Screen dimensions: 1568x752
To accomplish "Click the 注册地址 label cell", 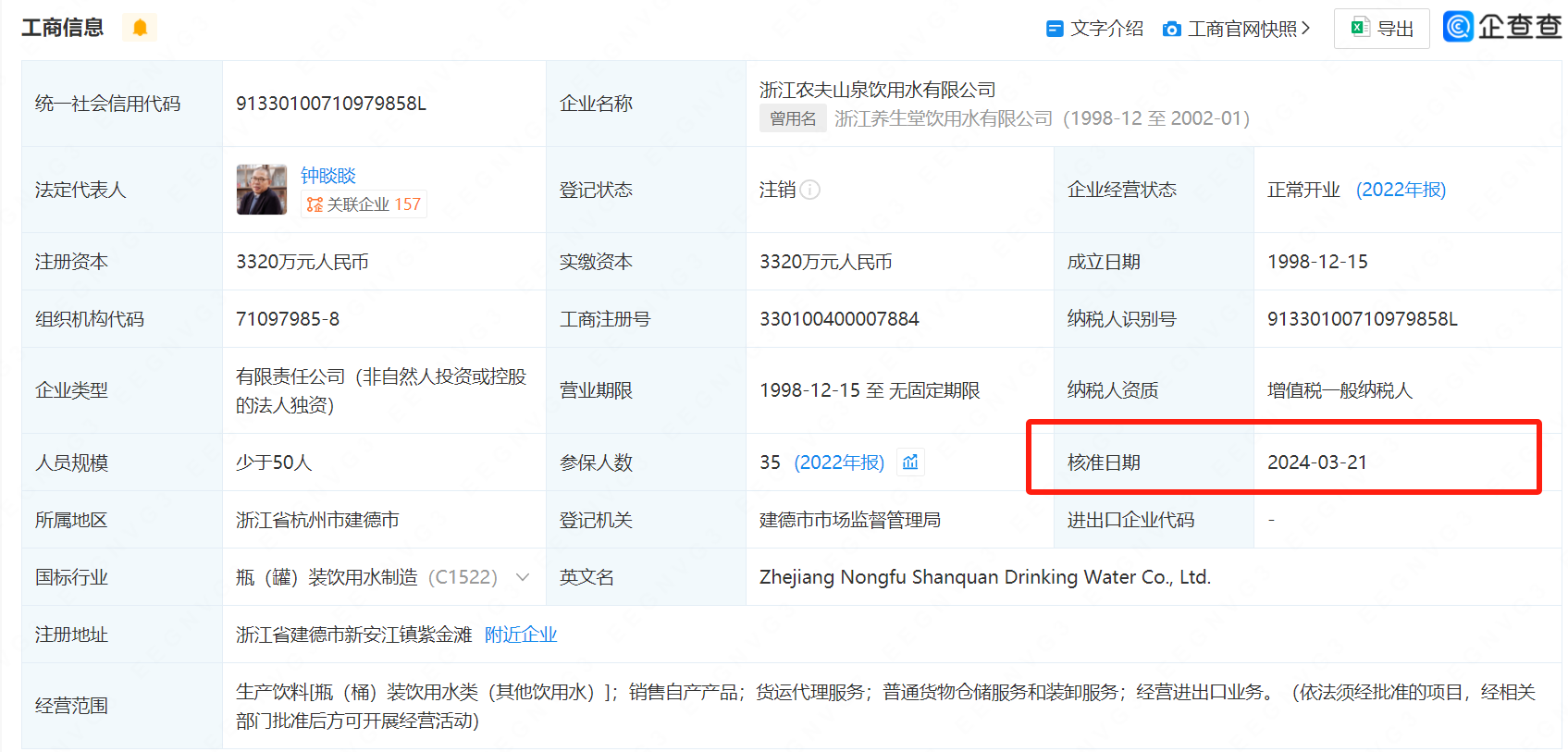I will click(x=122, y=635).
